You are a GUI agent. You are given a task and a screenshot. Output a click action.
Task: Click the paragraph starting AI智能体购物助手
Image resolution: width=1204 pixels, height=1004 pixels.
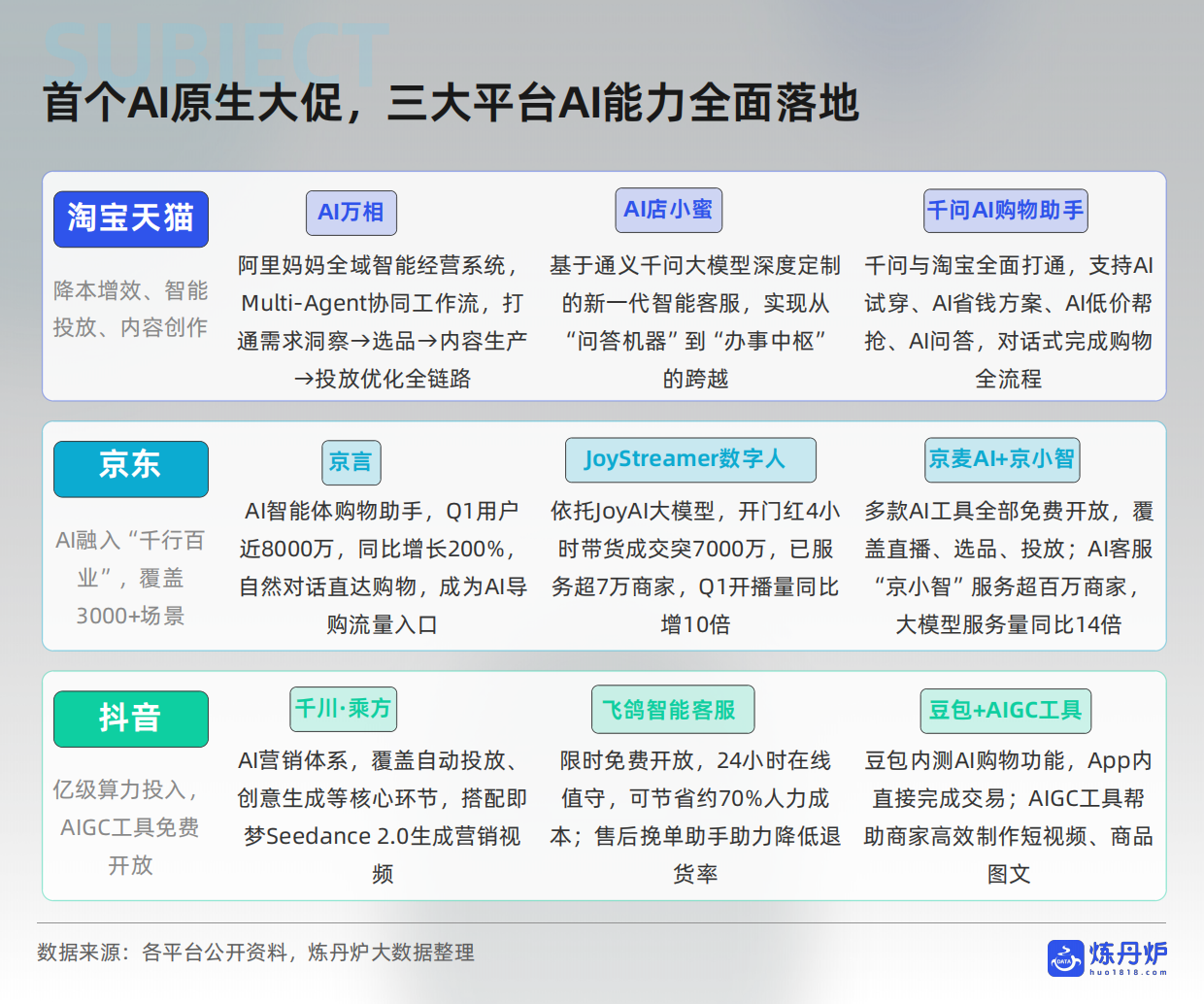point(383,568)
